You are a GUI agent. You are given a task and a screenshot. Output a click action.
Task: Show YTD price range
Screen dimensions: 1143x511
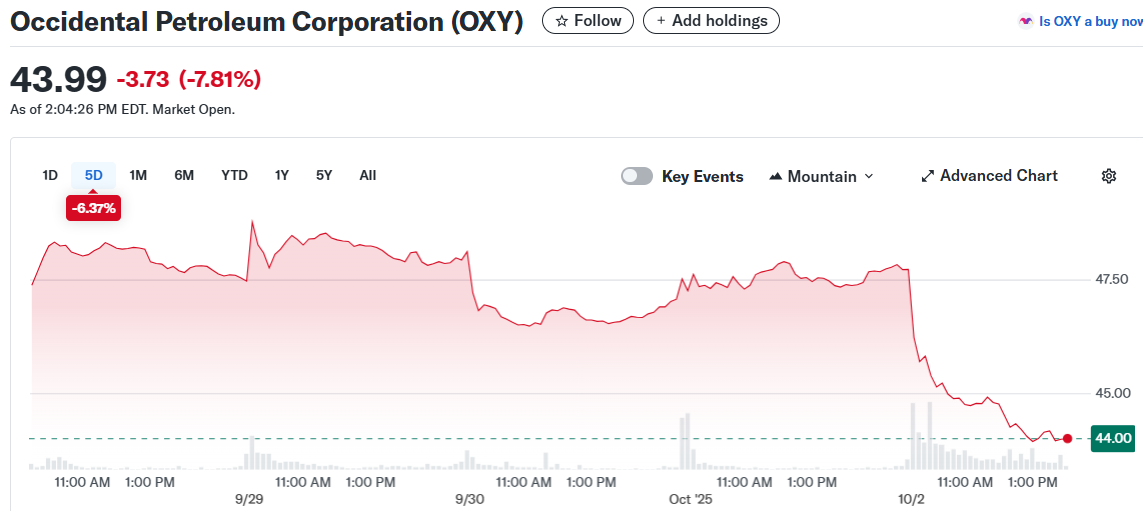coord(234,175)
